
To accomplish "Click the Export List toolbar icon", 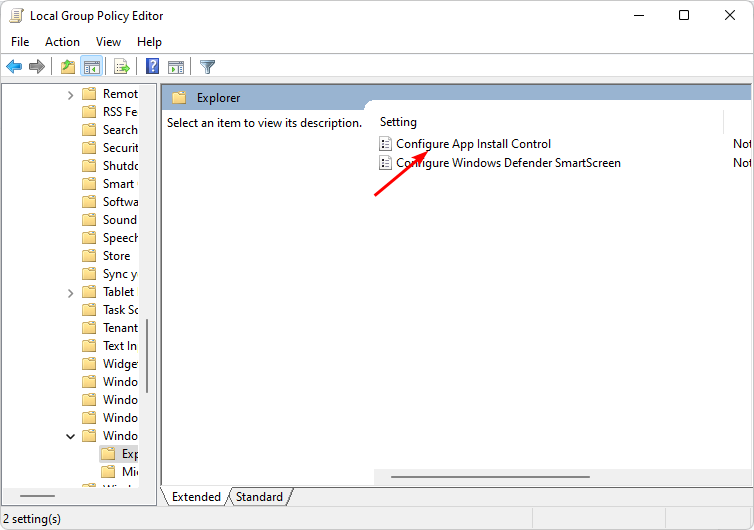I will click(122, 66).
